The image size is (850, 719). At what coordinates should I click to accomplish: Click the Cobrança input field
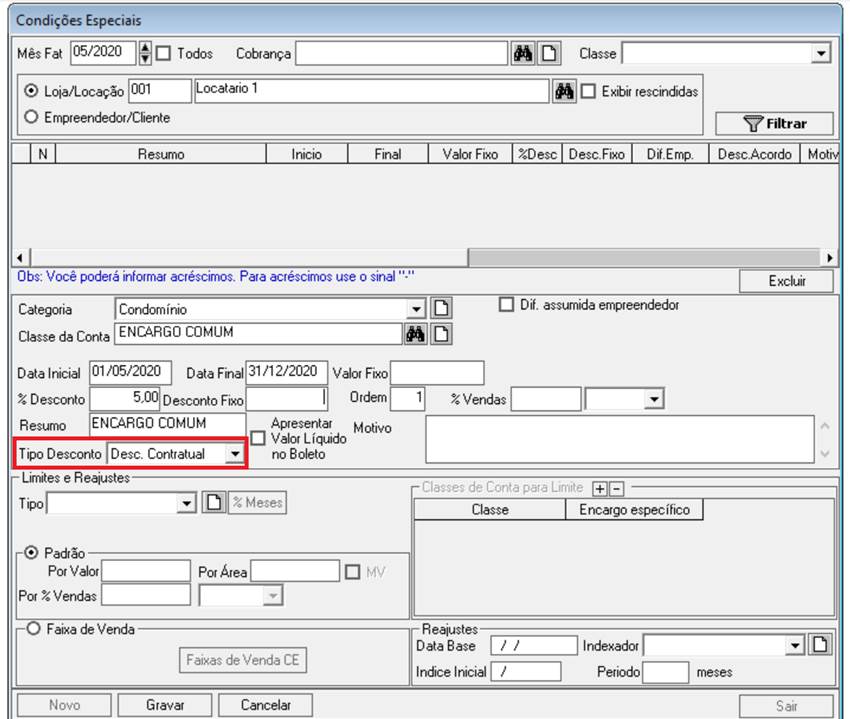[x=402, y=54]
